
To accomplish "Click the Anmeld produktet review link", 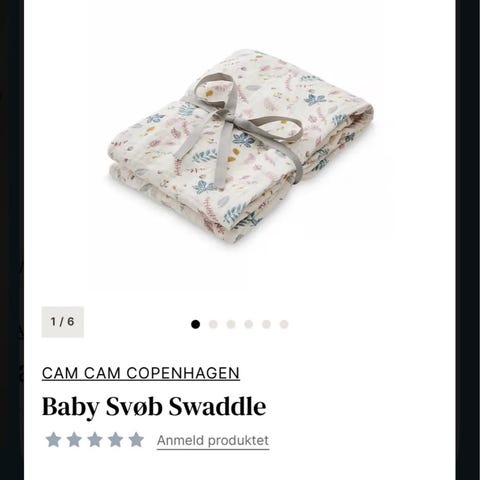I will point(213,441).
